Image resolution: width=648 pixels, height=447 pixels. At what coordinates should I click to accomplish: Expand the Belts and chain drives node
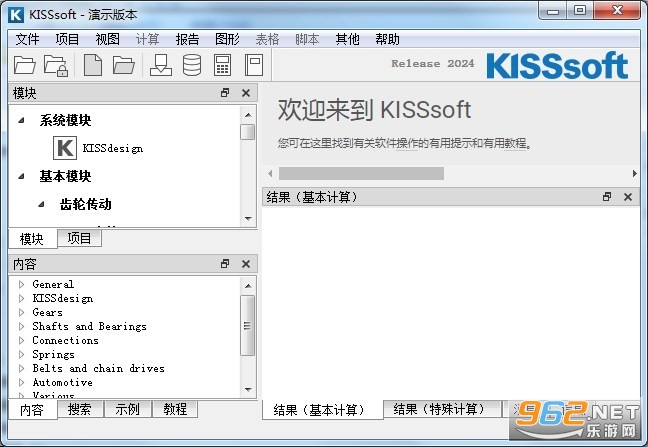tap(21, 368)
